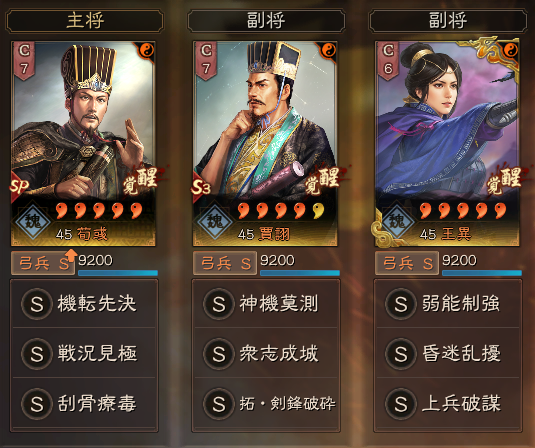The height and width of the screenshot is (448, 535).
Task: Select the middle 副将 header above 賈詡
Action: [266, 21]
